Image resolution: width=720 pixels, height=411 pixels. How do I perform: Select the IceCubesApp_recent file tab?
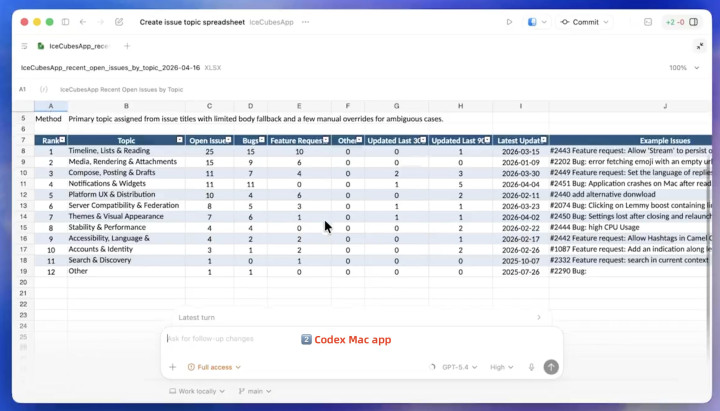point(75,46)
